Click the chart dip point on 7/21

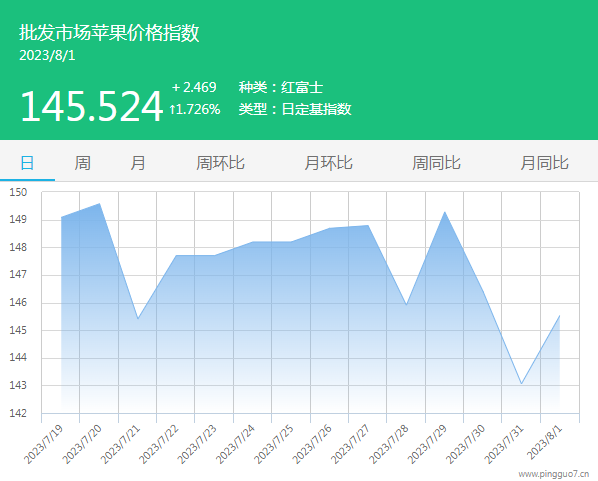[138, 319]
